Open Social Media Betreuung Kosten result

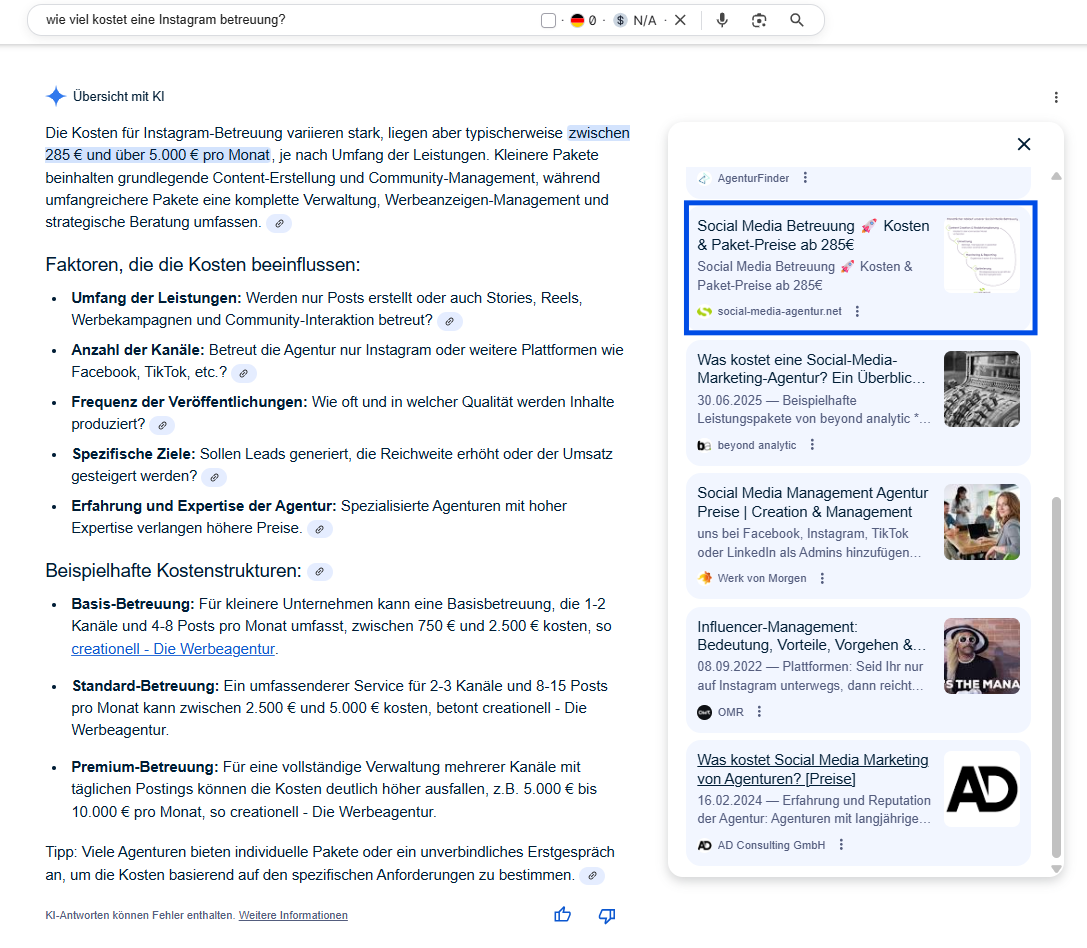pos(813,235)
